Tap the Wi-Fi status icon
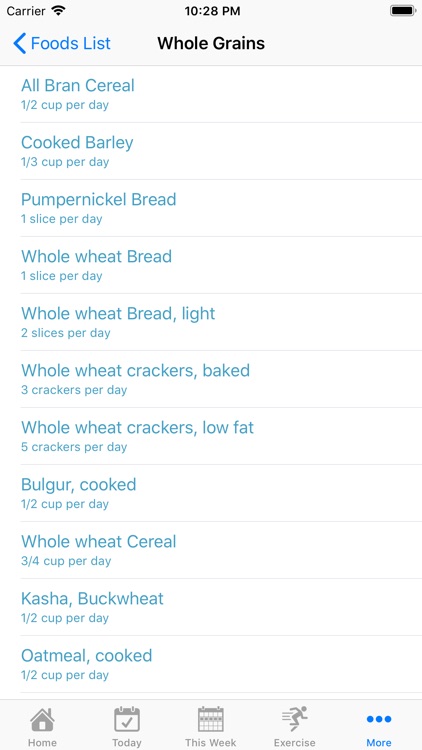The image size is (422, 750). coord(58,11)
